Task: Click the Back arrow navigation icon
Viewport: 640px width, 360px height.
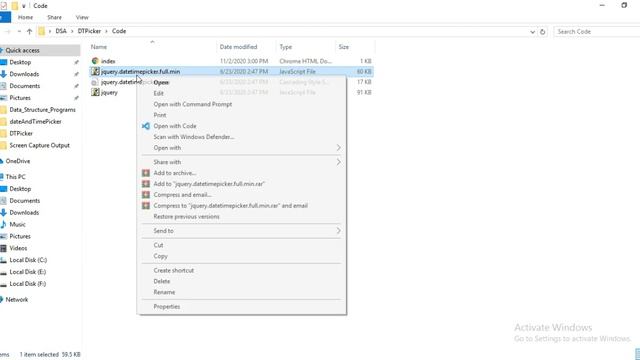Action: pyautogui.click(x=7, y=31)
